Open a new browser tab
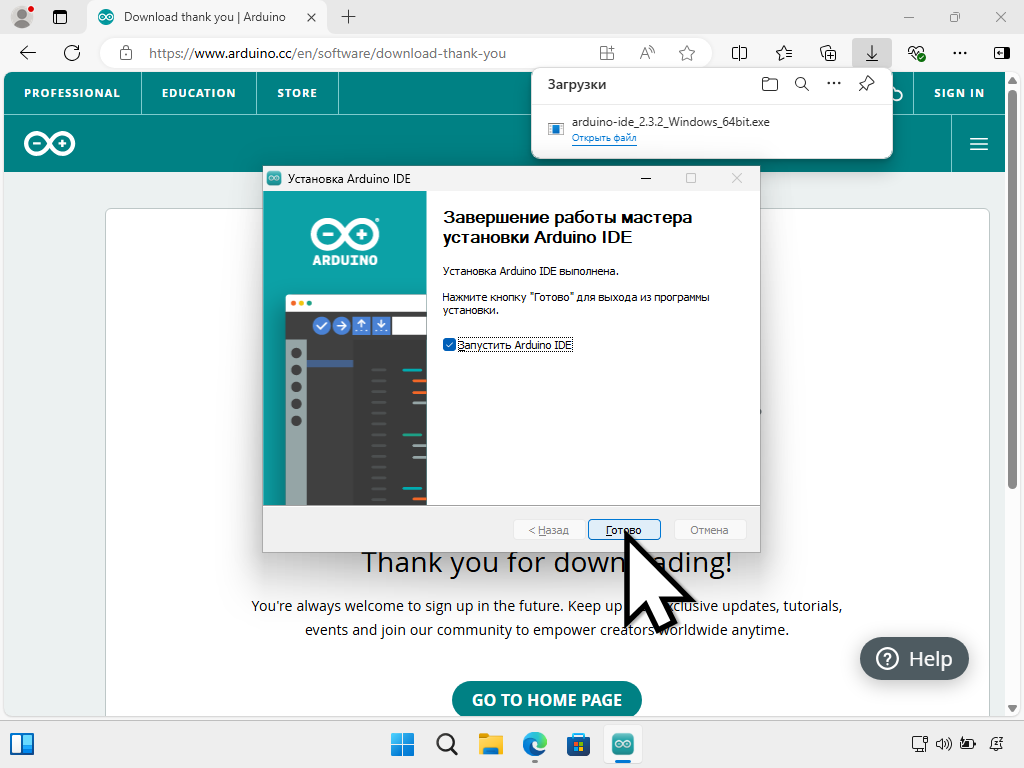This screenshot has height=768, width=1024. point(349,17)
